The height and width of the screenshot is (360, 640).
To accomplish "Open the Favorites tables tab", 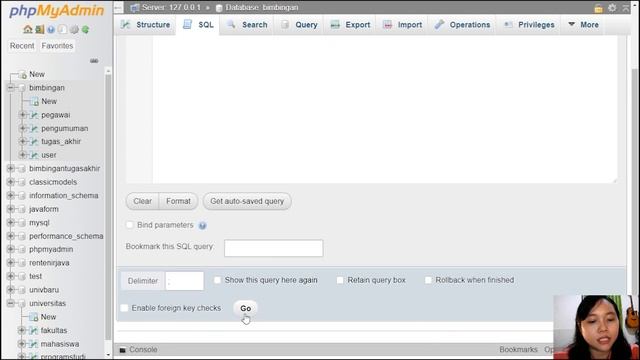I will coord(57,46).
